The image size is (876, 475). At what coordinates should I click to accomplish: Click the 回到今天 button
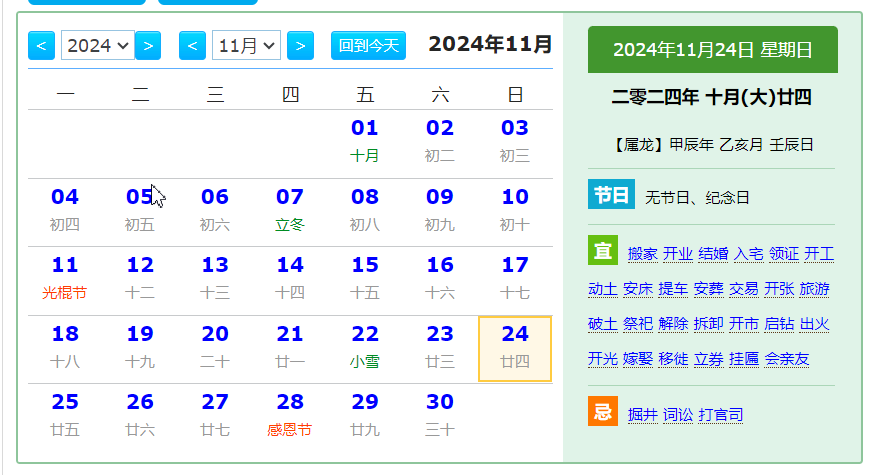coord(368,45)
